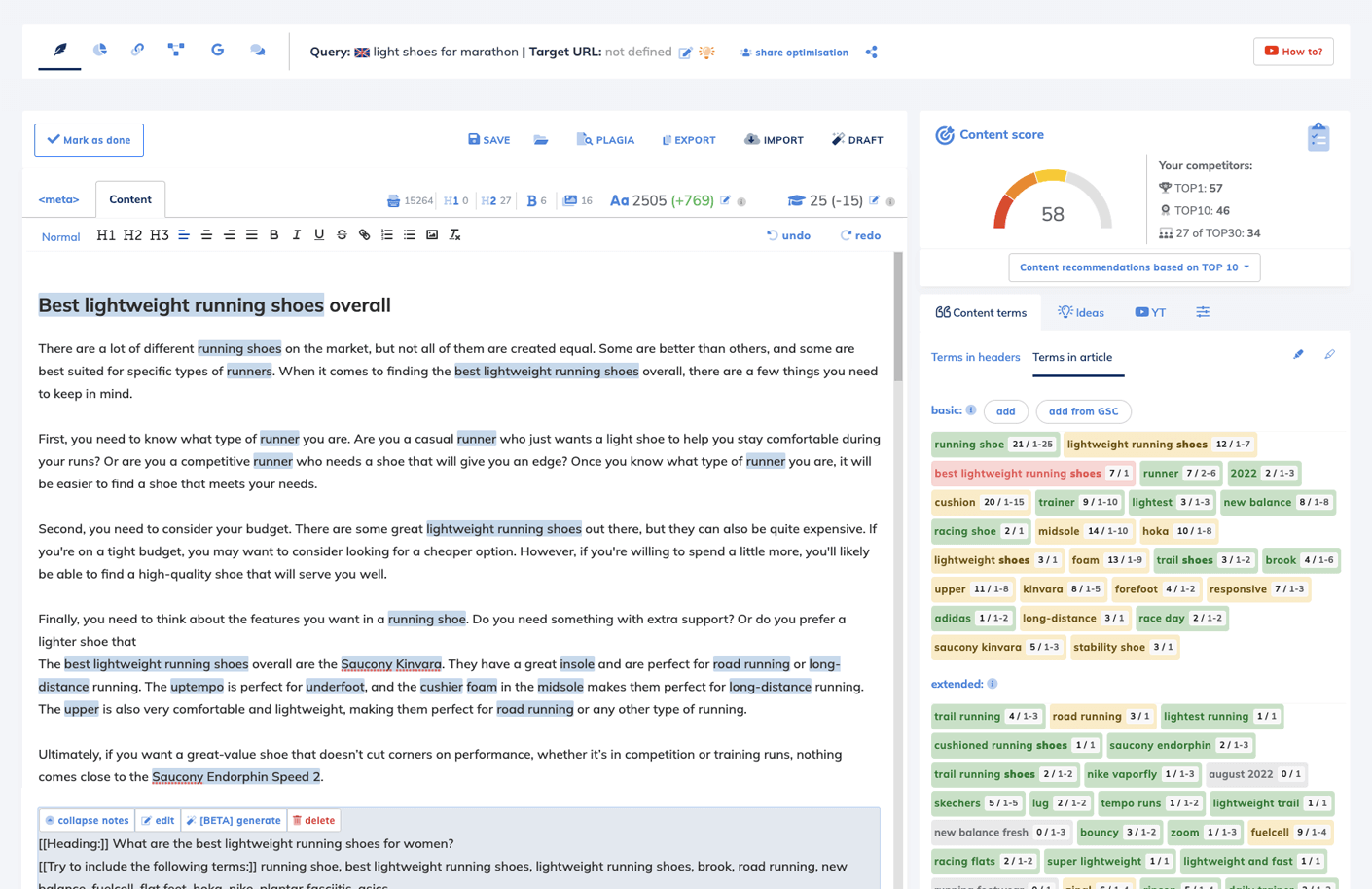1372x889 pixels.
Task: Open the Google integration icon in top bar
Action: click(x=217, y=52)
